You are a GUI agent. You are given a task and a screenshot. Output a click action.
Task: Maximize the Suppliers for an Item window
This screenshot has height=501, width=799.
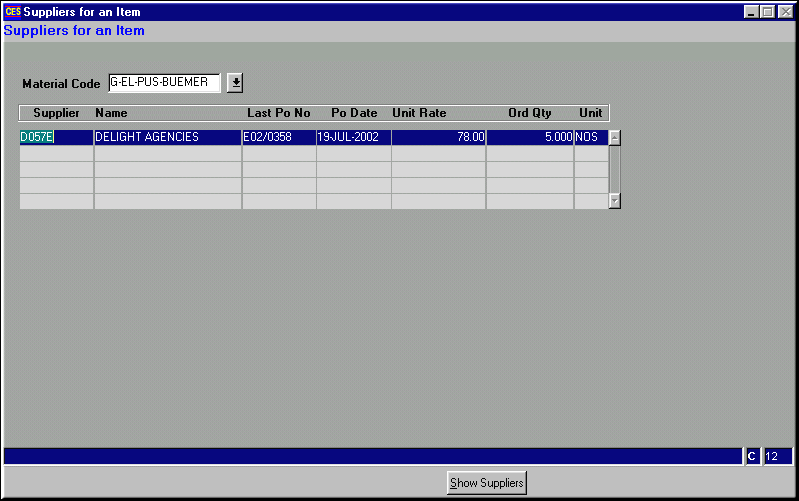pyautogui.click(x=768, y=12)
